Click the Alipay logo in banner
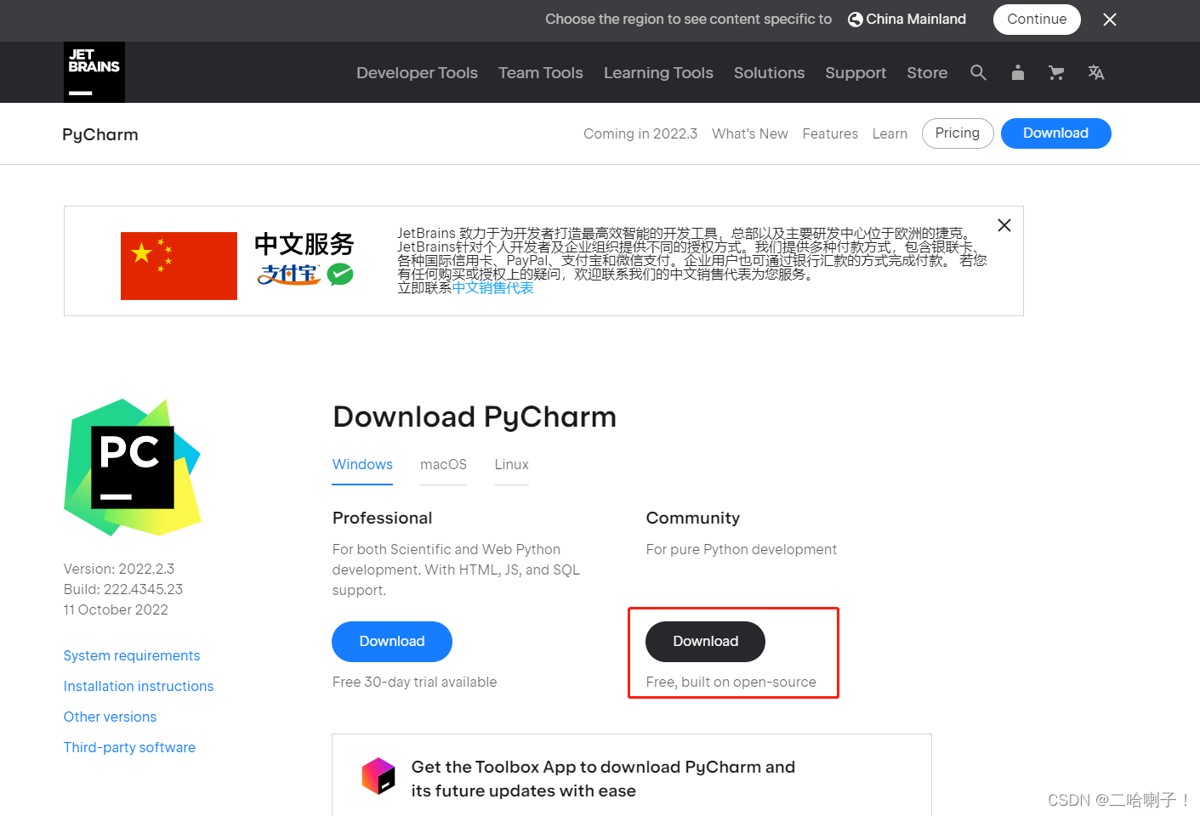1200x816 pixels. click(x=288, y=274)
